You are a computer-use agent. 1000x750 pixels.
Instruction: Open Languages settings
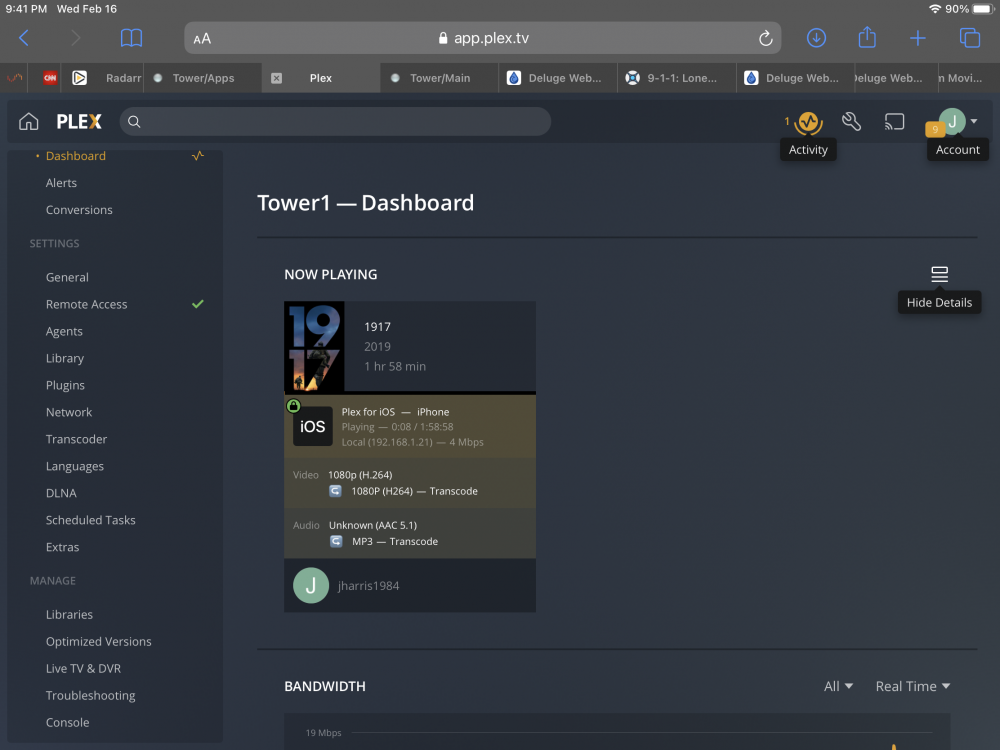(x=75, y=466)
